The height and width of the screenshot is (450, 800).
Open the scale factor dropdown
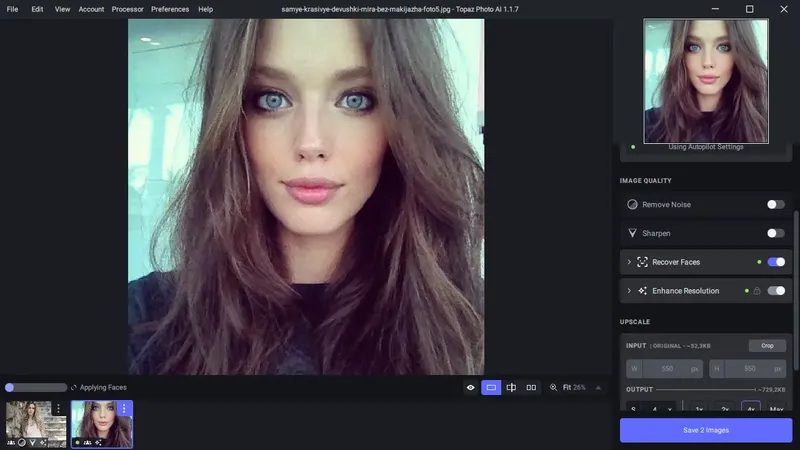pyautogui.click(x=652, y=407)
